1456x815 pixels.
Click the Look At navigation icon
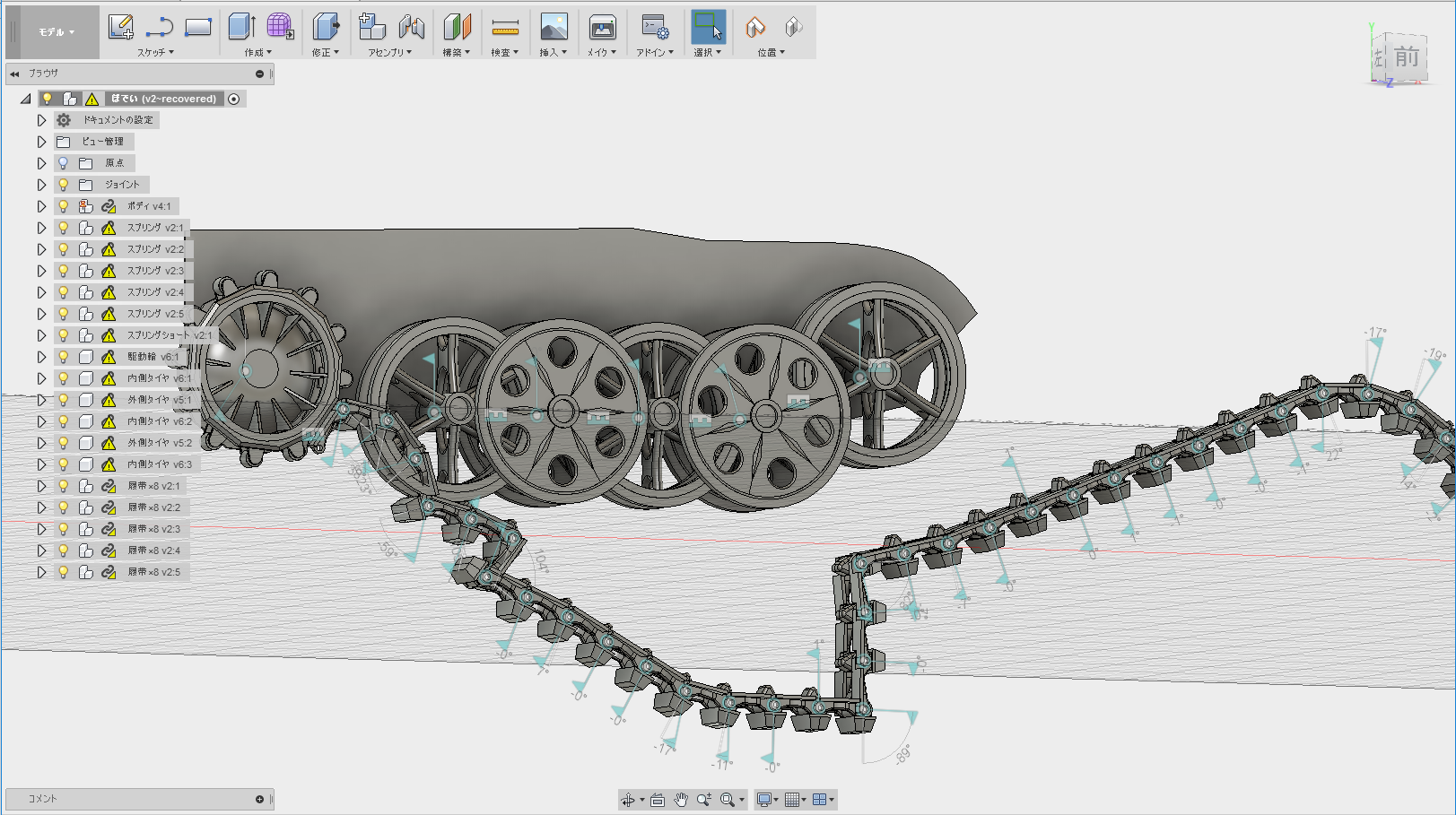(x=657, y=800)
